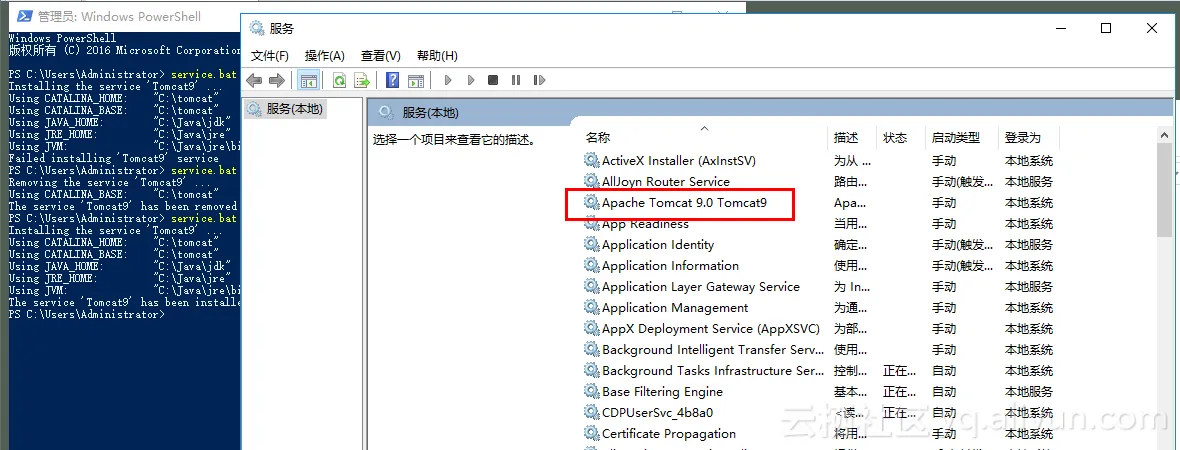The width and height of the screenshot is (1180, 450).
Task: Click the Forward arrow in the toolbar
Action: point(277,81)
